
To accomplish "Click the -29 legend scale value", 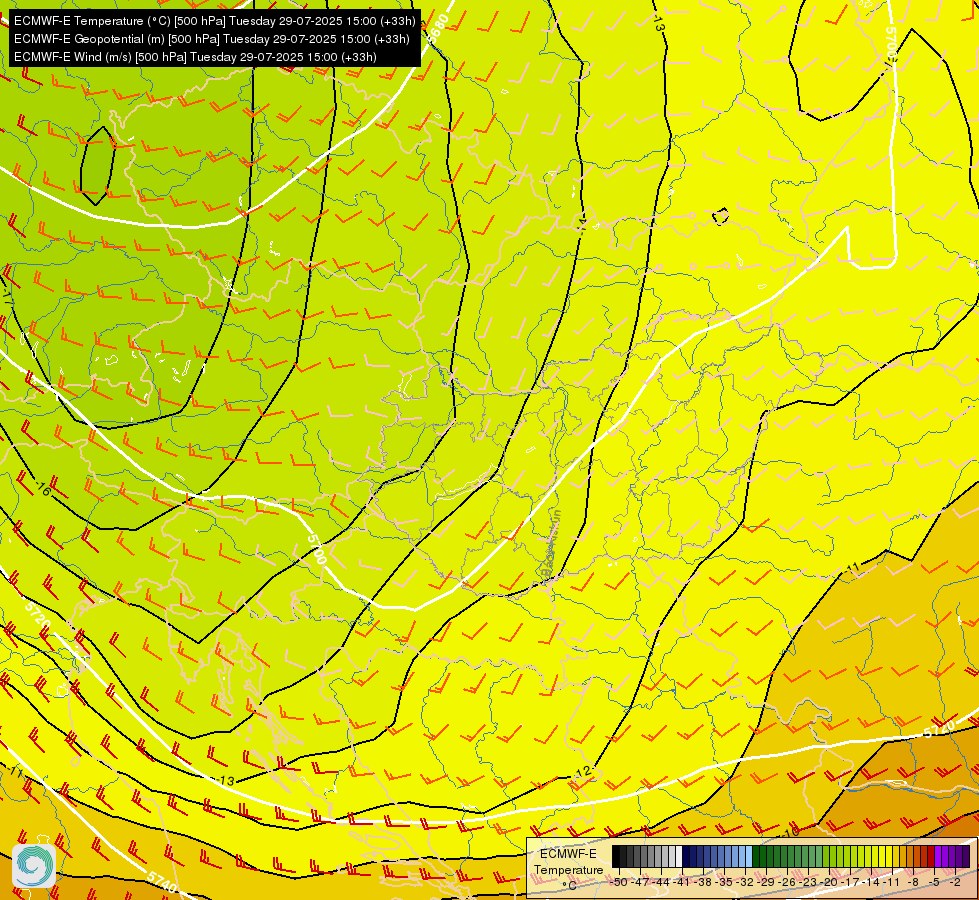I will click(x=766, y=883).
